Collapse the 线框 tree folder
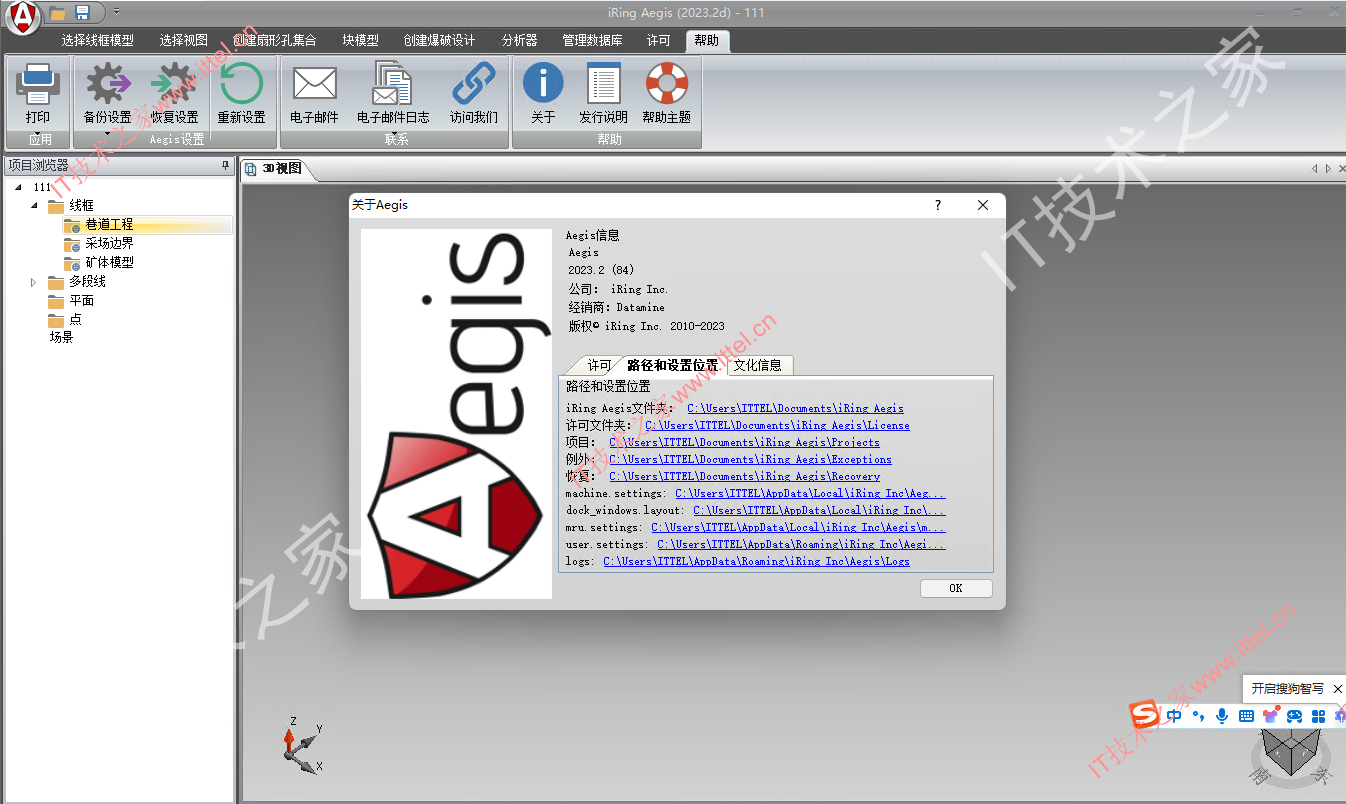This screenshot has height=804, width=1346. click(34, 206)
